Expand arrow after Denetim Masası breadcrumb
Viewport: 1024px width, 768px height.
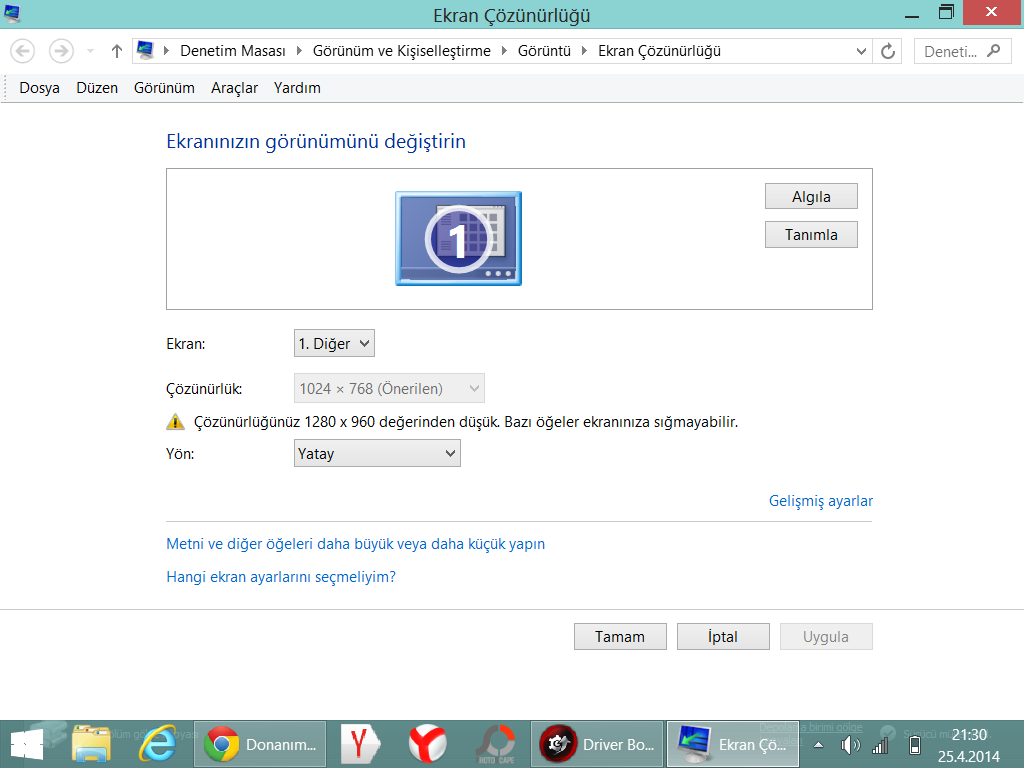299,51
